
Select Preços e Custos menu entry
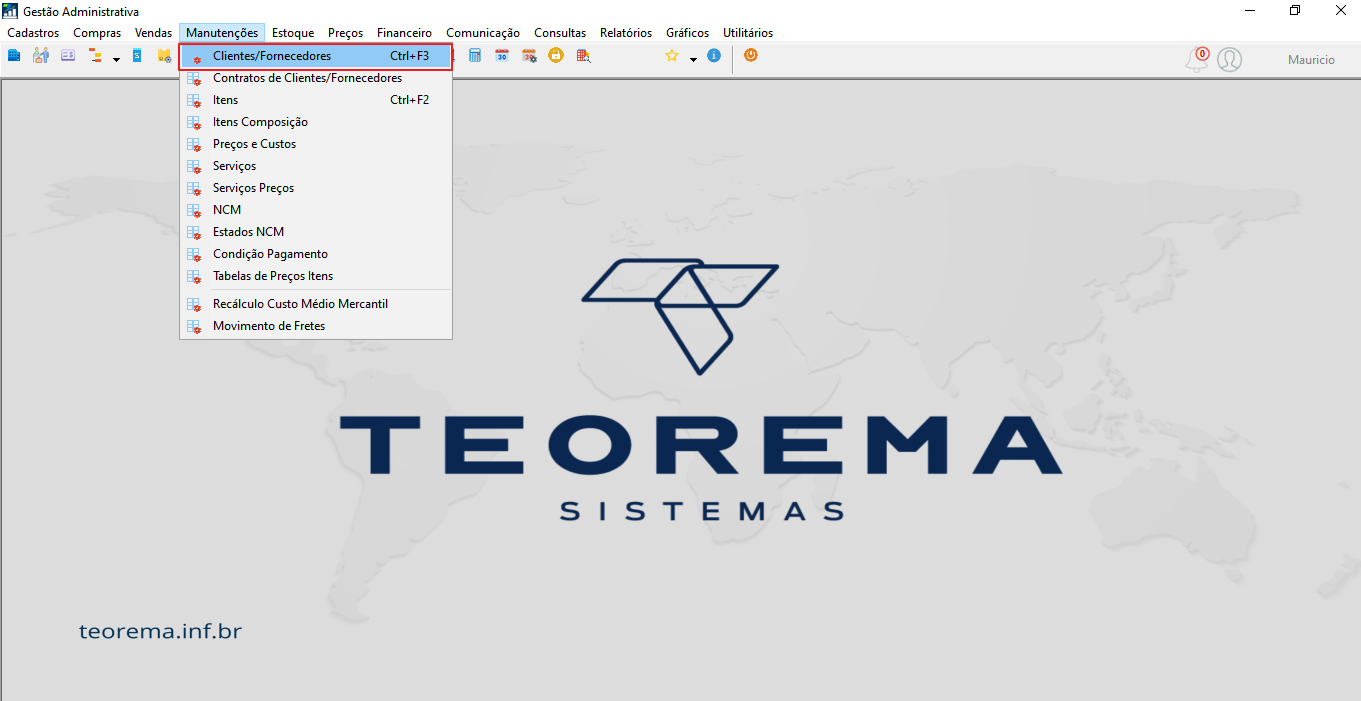click(316, 144)
